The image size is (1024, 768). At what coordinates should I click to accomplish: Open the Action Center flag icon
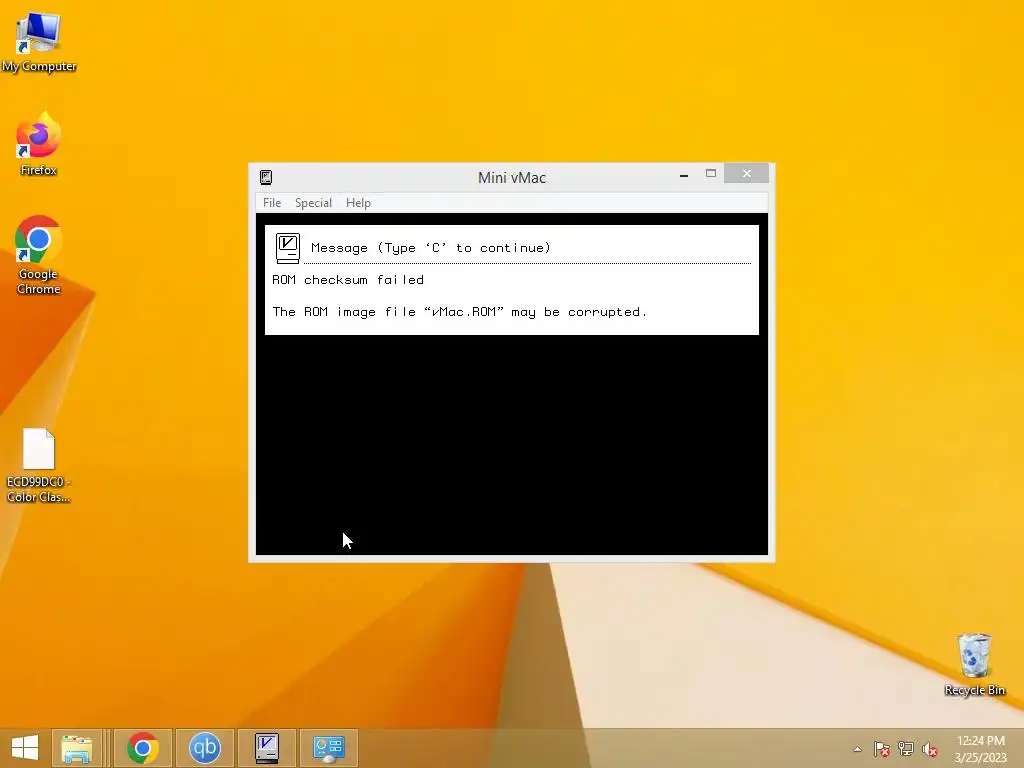pyautogui.click(x=882, y=749)
